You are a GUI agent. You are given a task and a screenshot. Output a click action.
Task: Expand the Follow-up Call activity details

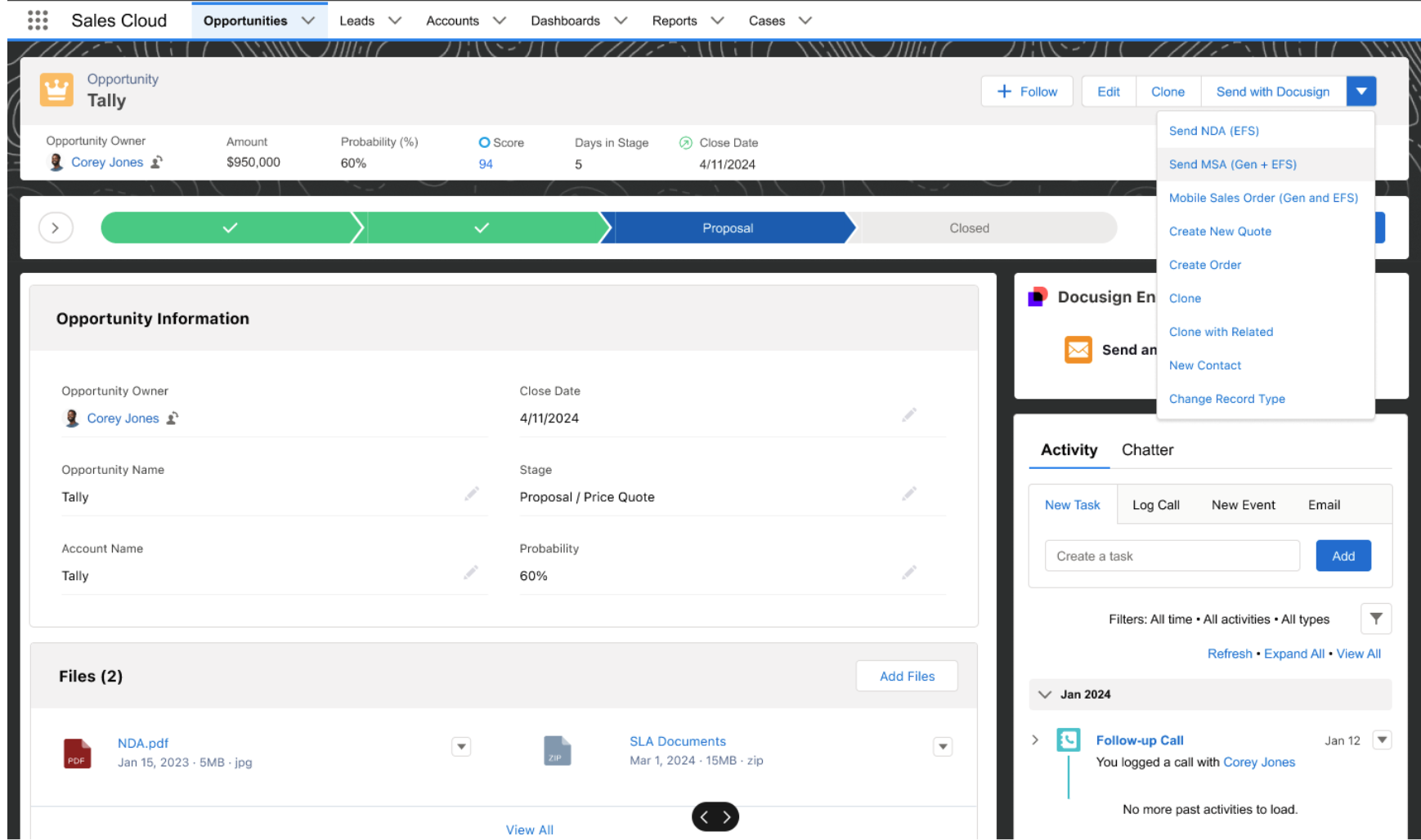click(x=1035, y=740)
